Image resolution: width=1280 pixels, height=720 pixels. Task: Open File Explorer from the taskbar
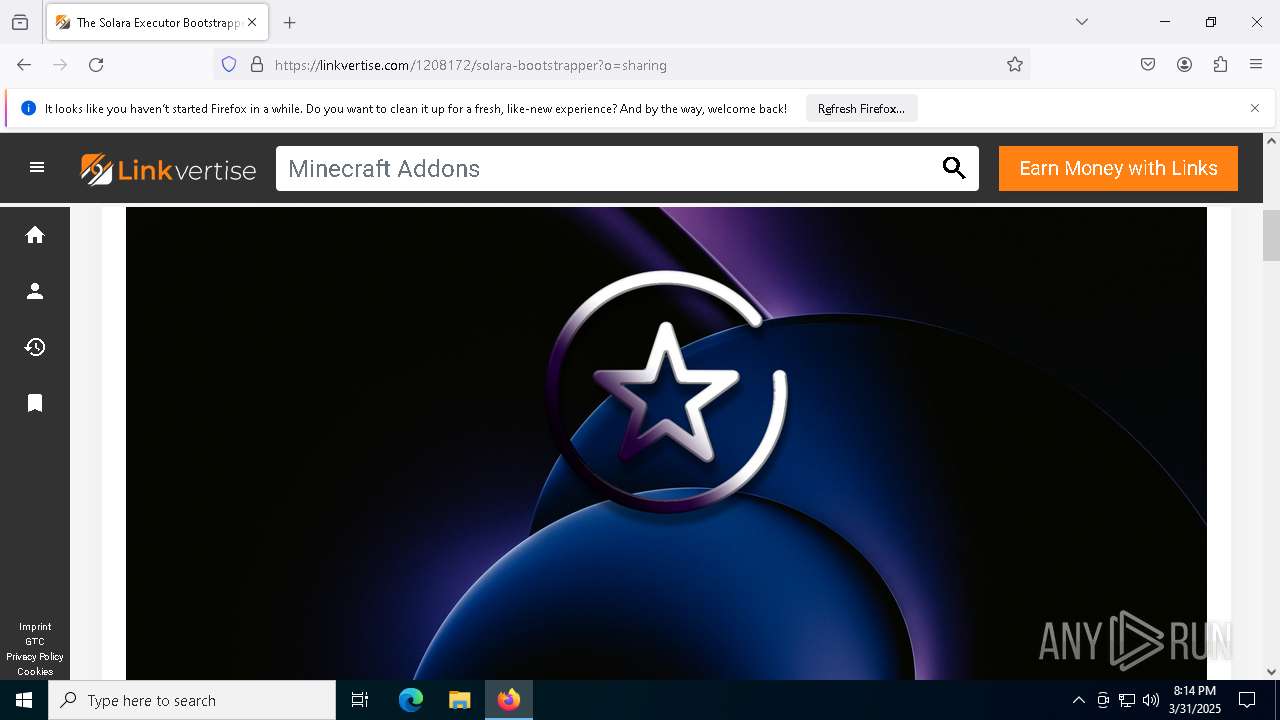(459, 700)
